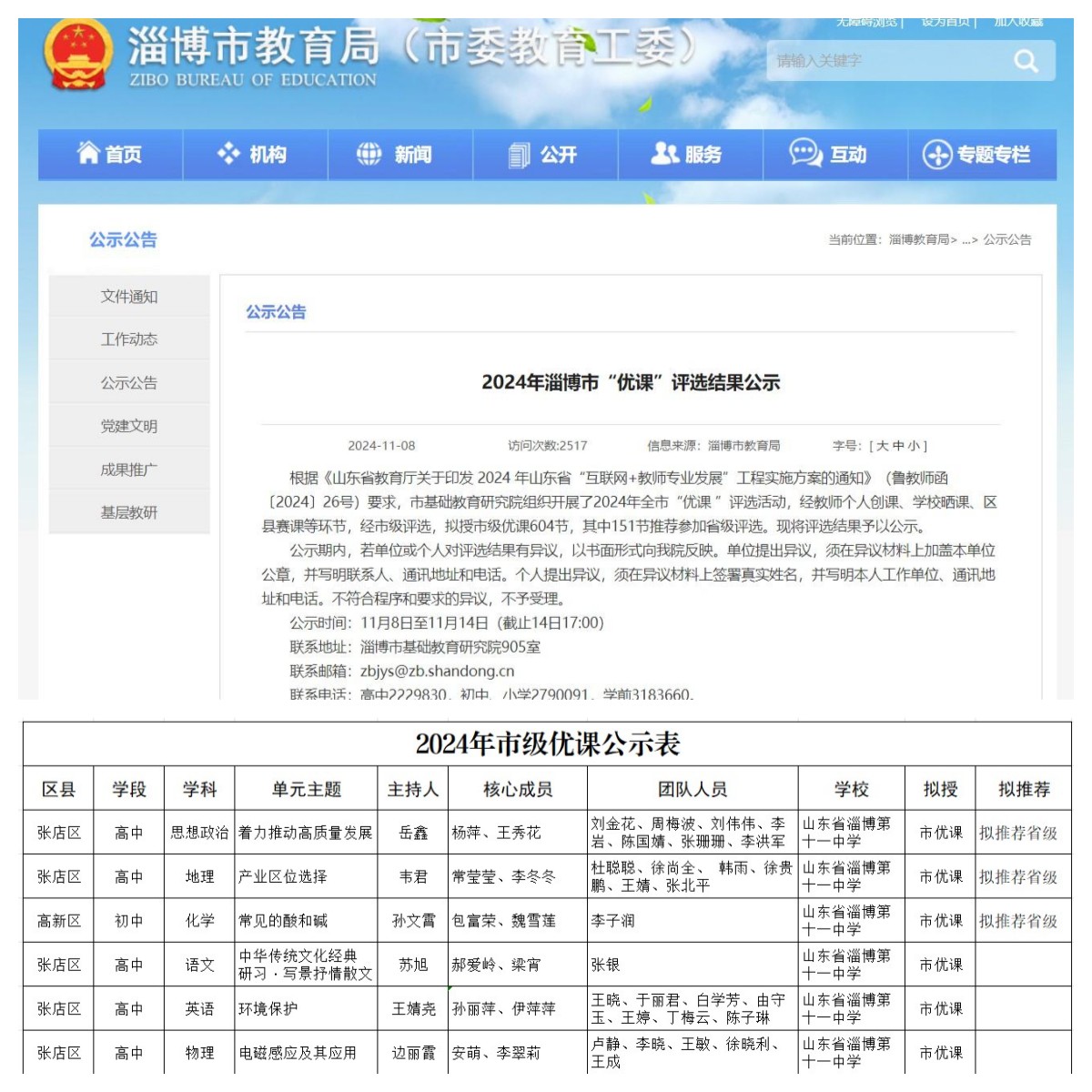Select 工作动态 in the sidebar
Screen dimensions: 1092x1092
pyautogui.click(x=129, y=339)
